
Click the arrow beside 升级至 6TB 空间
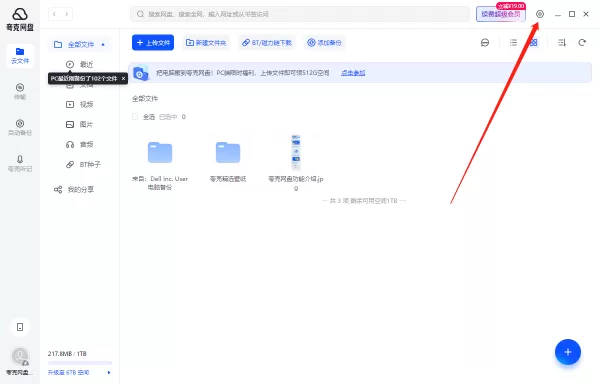pyautogui.click(x=109, y=372)
